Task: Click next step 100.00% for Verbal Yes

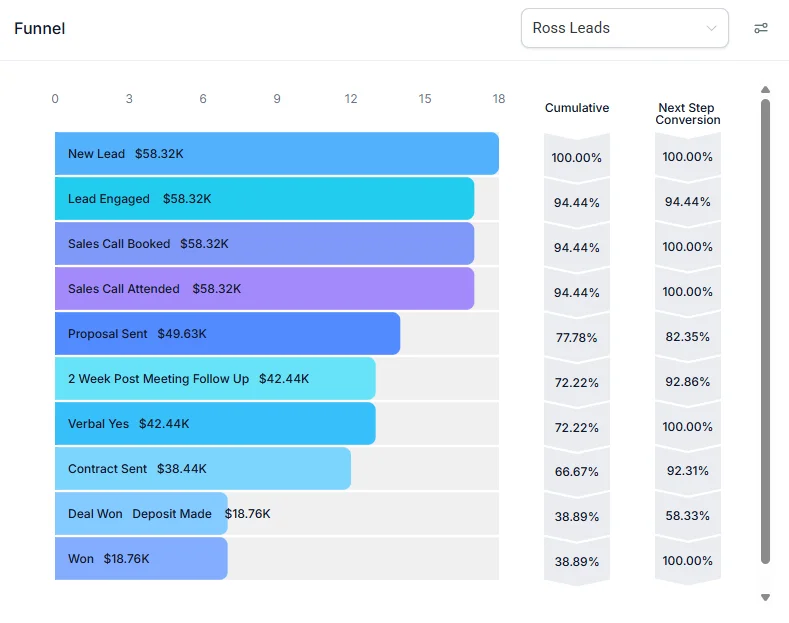Action: tap(687, 426)
